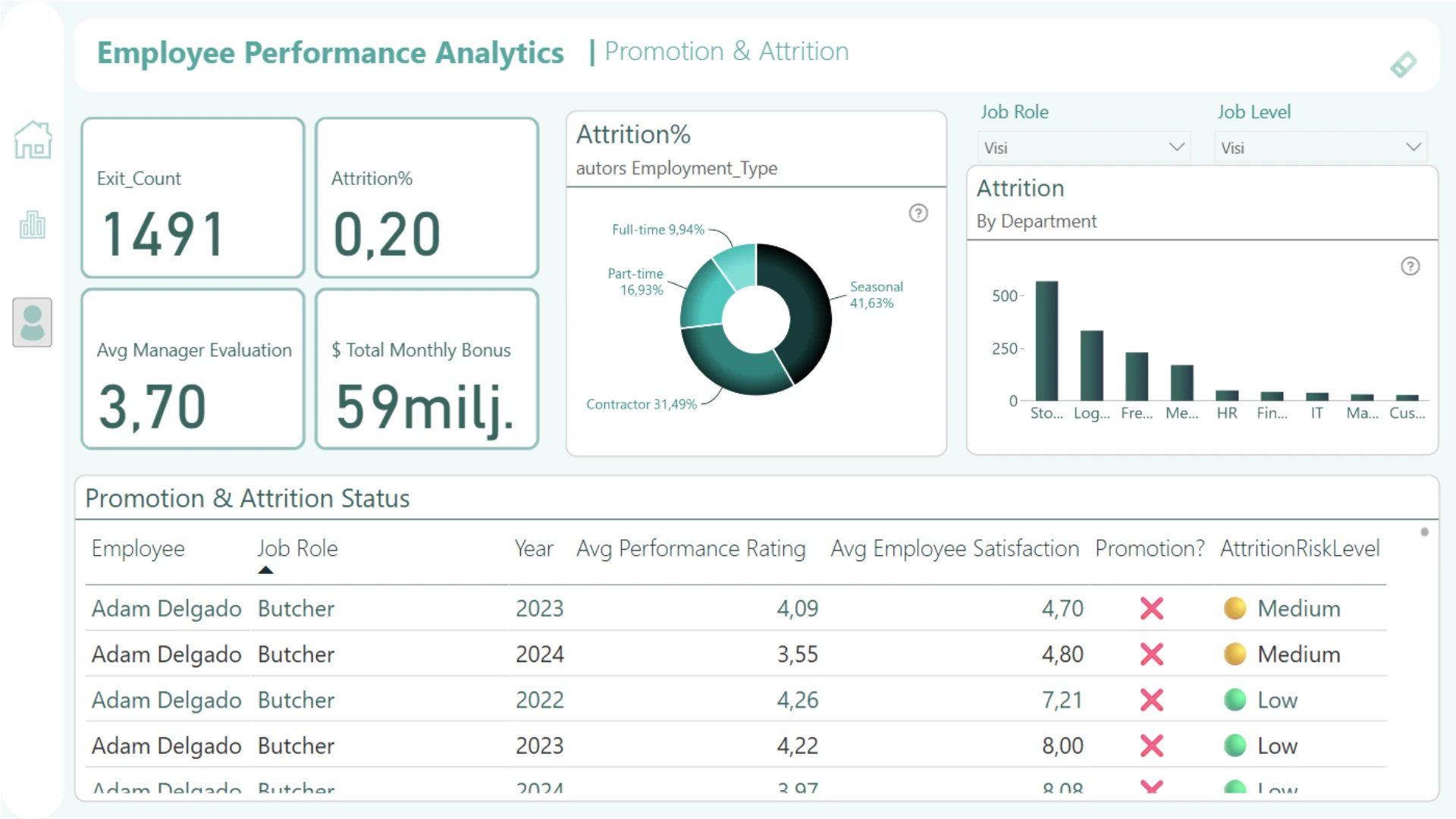Image resolution: width=1456 pixels, height=819 pixels.
Task: Click the Sto... department bar
Action: (1046, 341)
